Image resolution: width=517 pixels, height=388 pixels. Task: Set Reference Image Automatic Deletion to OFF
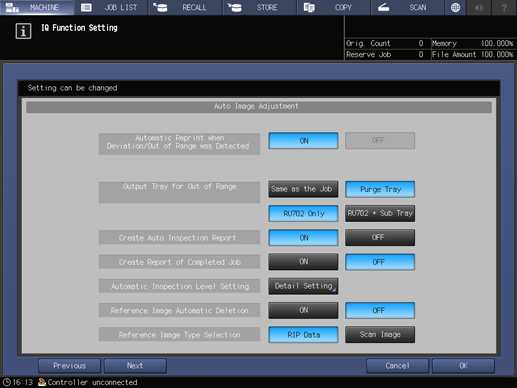[380, 310]
